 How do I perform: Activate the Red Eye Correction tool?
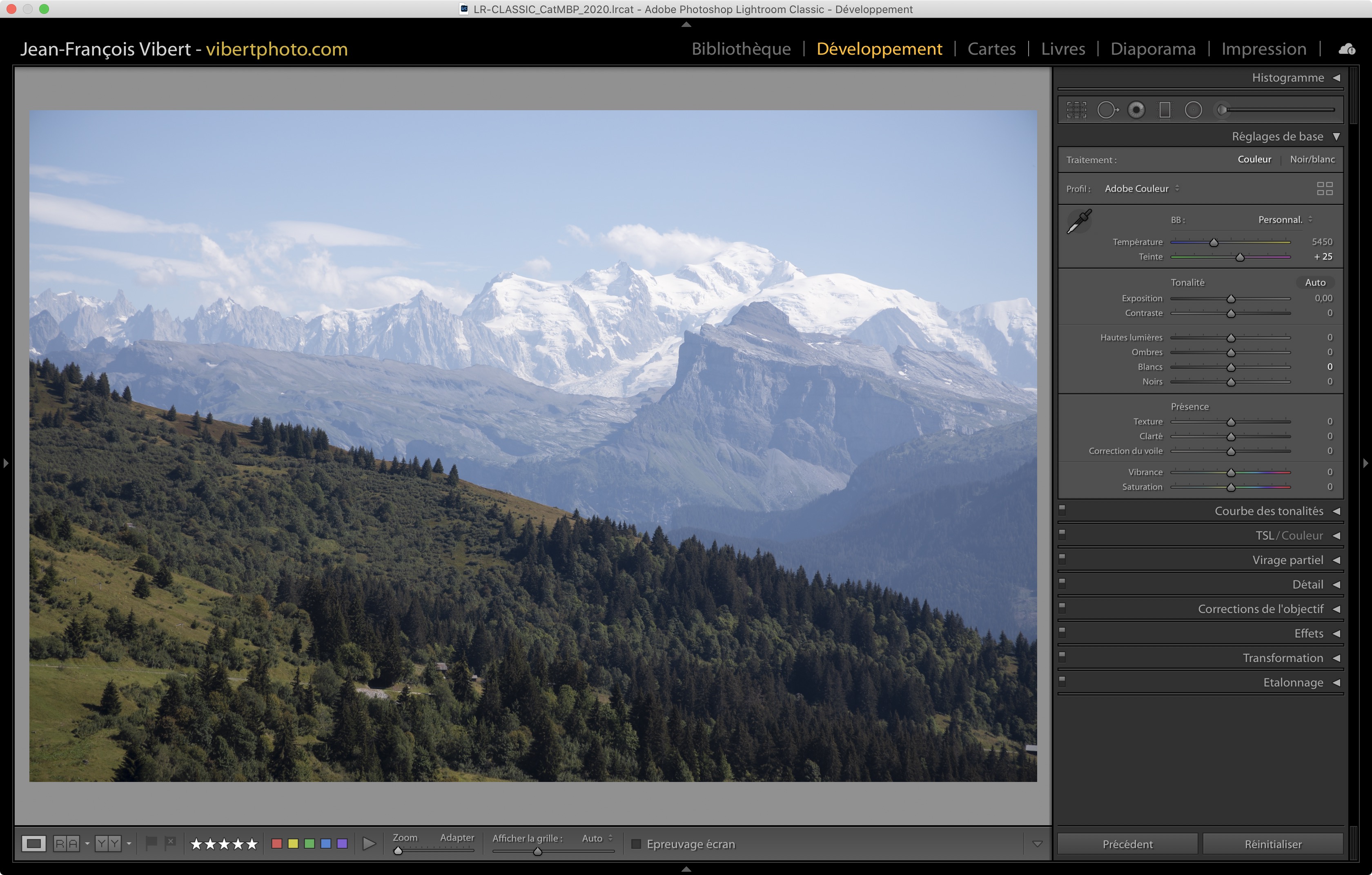pyautogui.click(x=1136, y=110)
